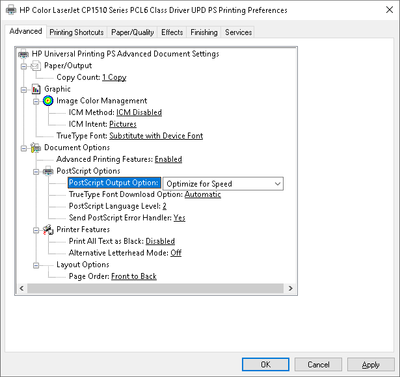
Task: Click the horizontal scrollbar track
Action: click(x=155, y=288)
